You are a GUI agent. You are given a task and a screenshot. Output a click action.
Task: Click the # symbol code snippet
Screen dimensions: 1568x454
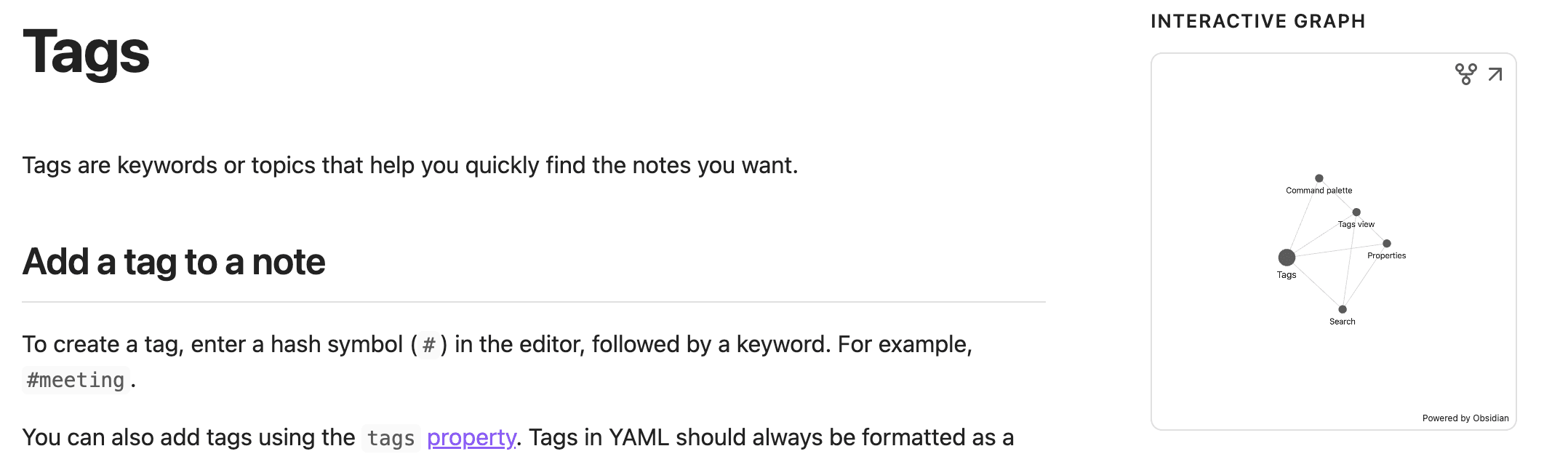click(x=429, y=345)
